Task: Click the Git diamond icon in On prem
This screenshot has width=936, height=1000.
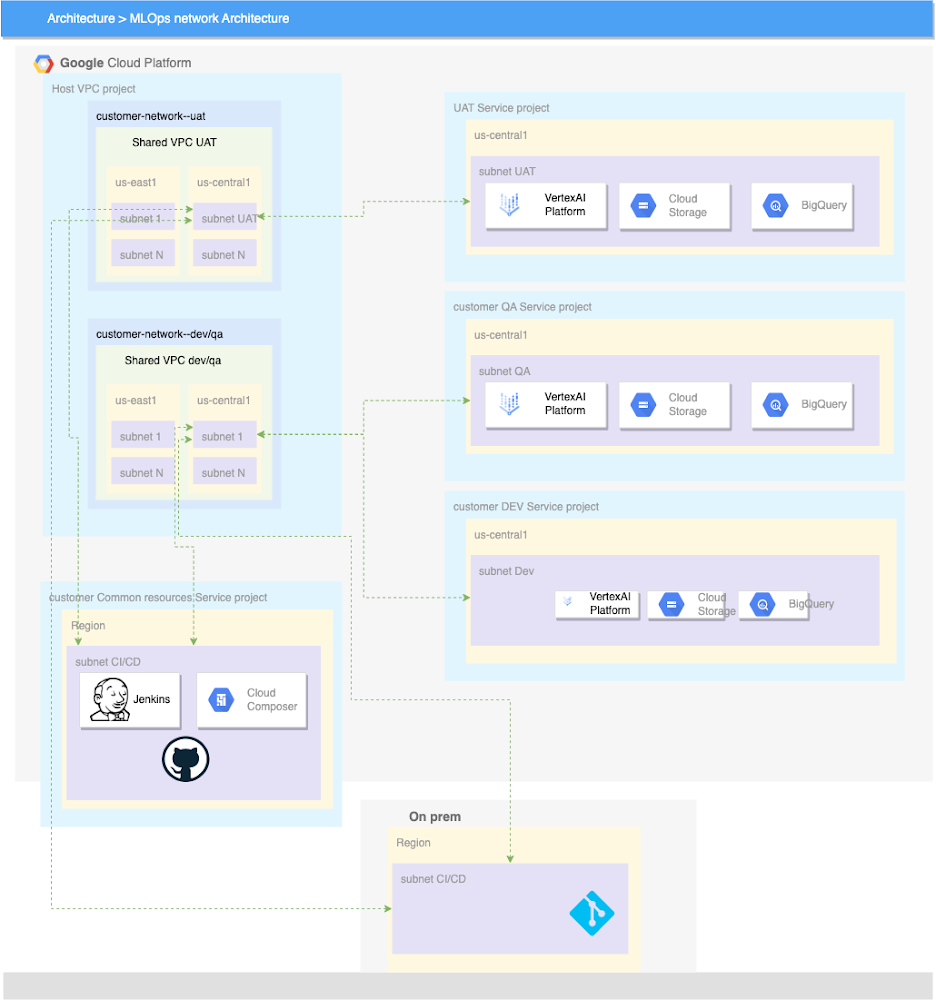Action: [592, 913]
